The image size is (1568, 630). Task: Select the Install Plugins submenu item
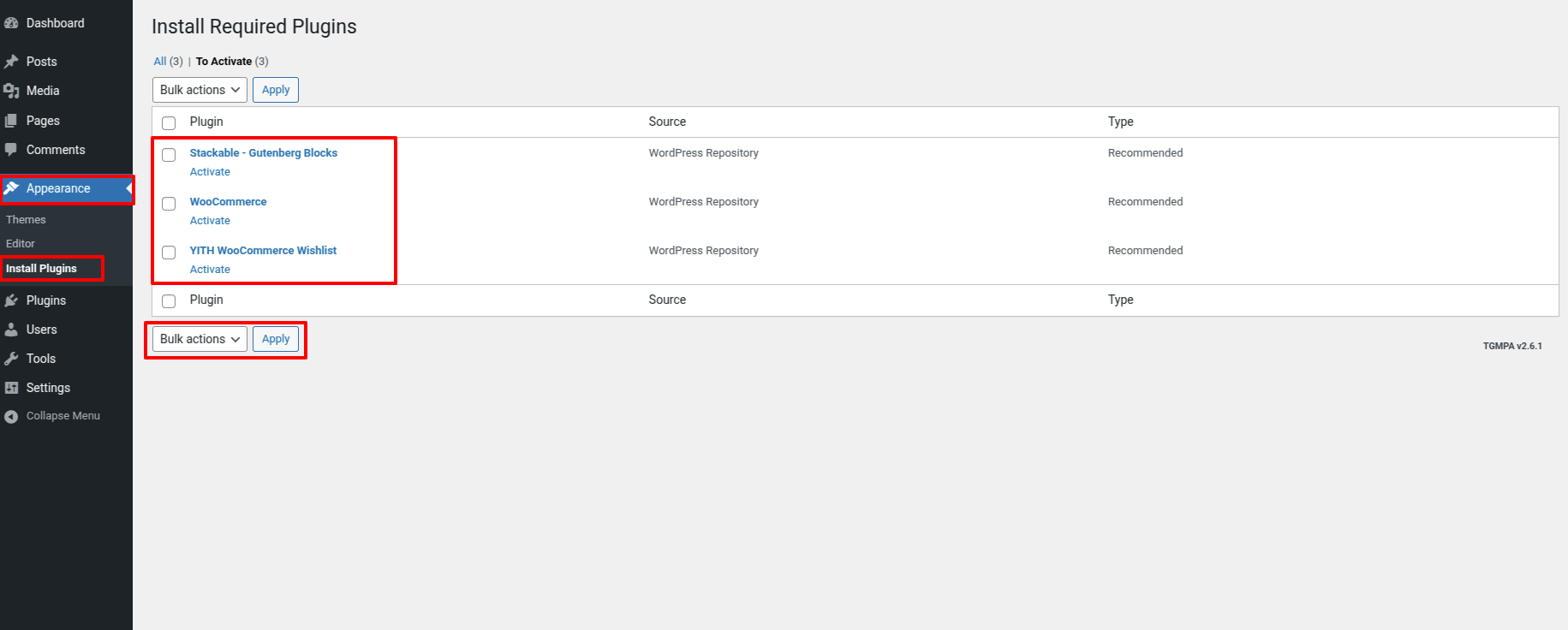tap(41, 269)
